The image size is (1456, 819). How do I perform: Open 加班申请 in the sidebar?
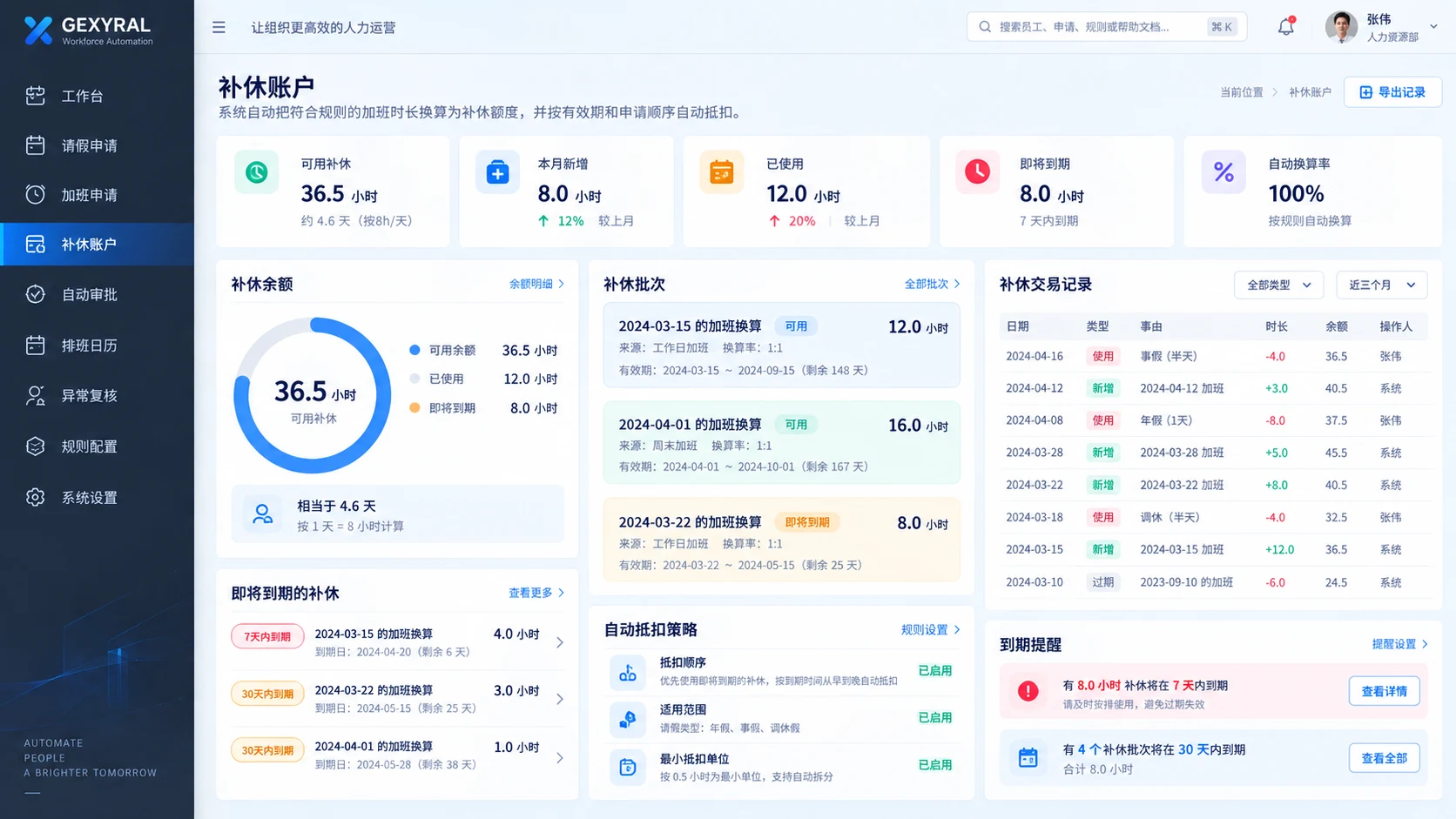[x=97, y=195]
